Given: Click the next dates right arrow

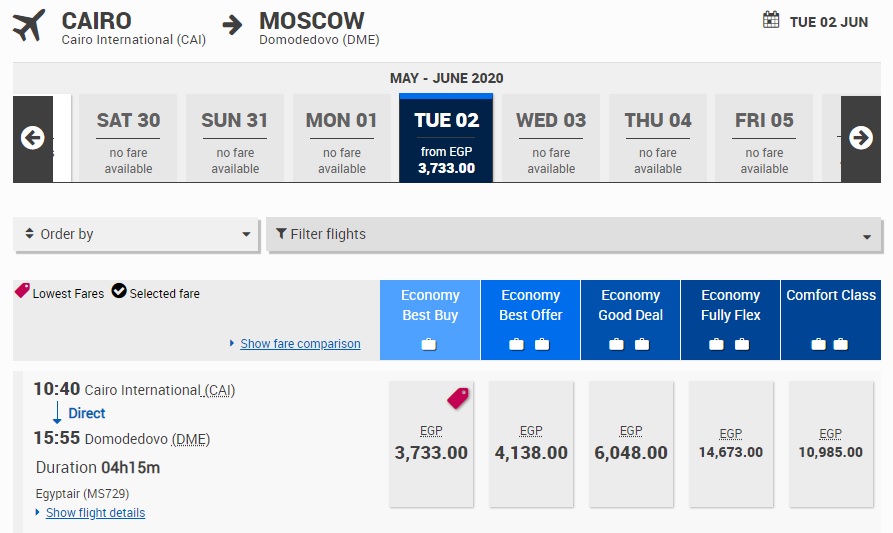Looking at the screenshot, I should pos(860,138).
